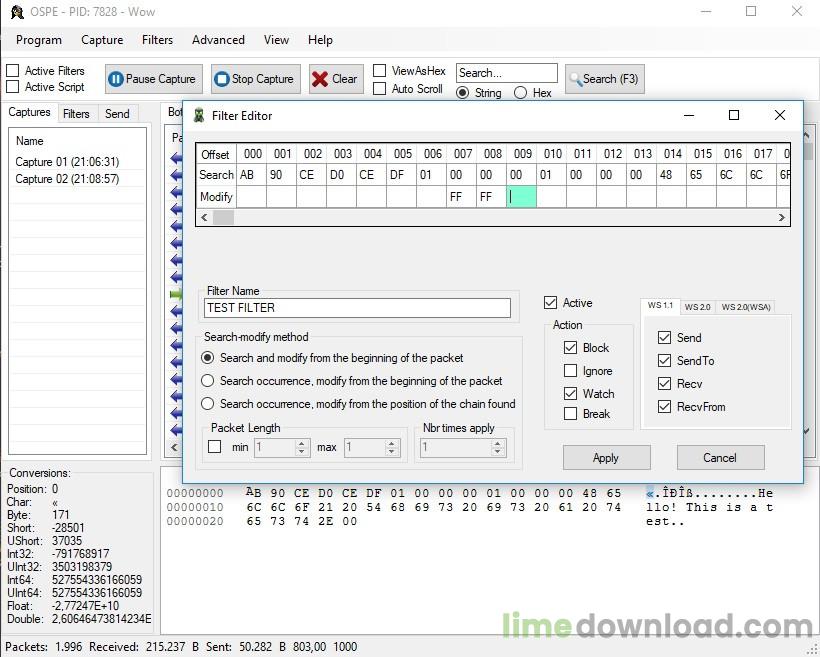820x657 pixels.
Task: Increase the packet length min value
Action: click(x=301, y=444)
